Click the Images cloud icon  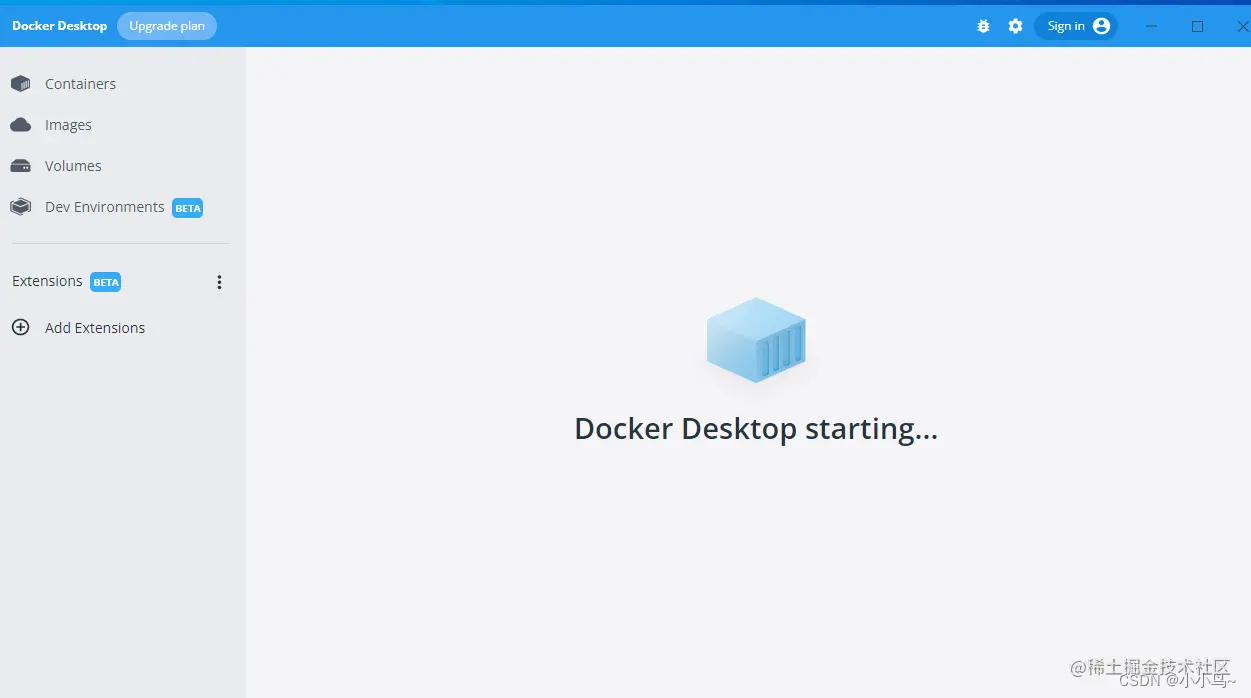(x=20, y=125)
